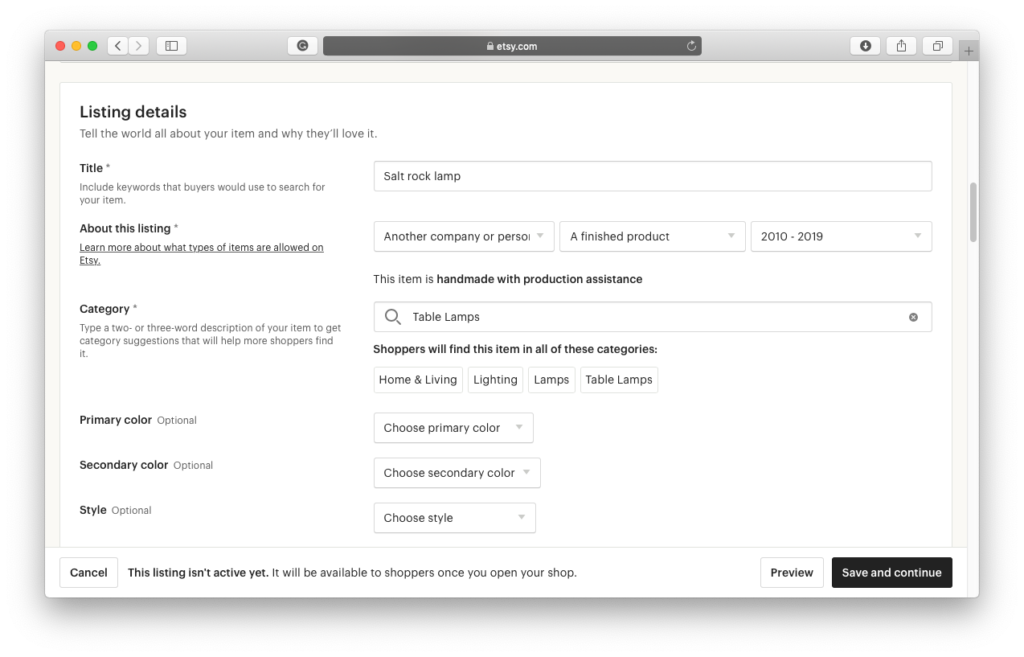Open the Choose style dropdown

(x=454, y=518)
